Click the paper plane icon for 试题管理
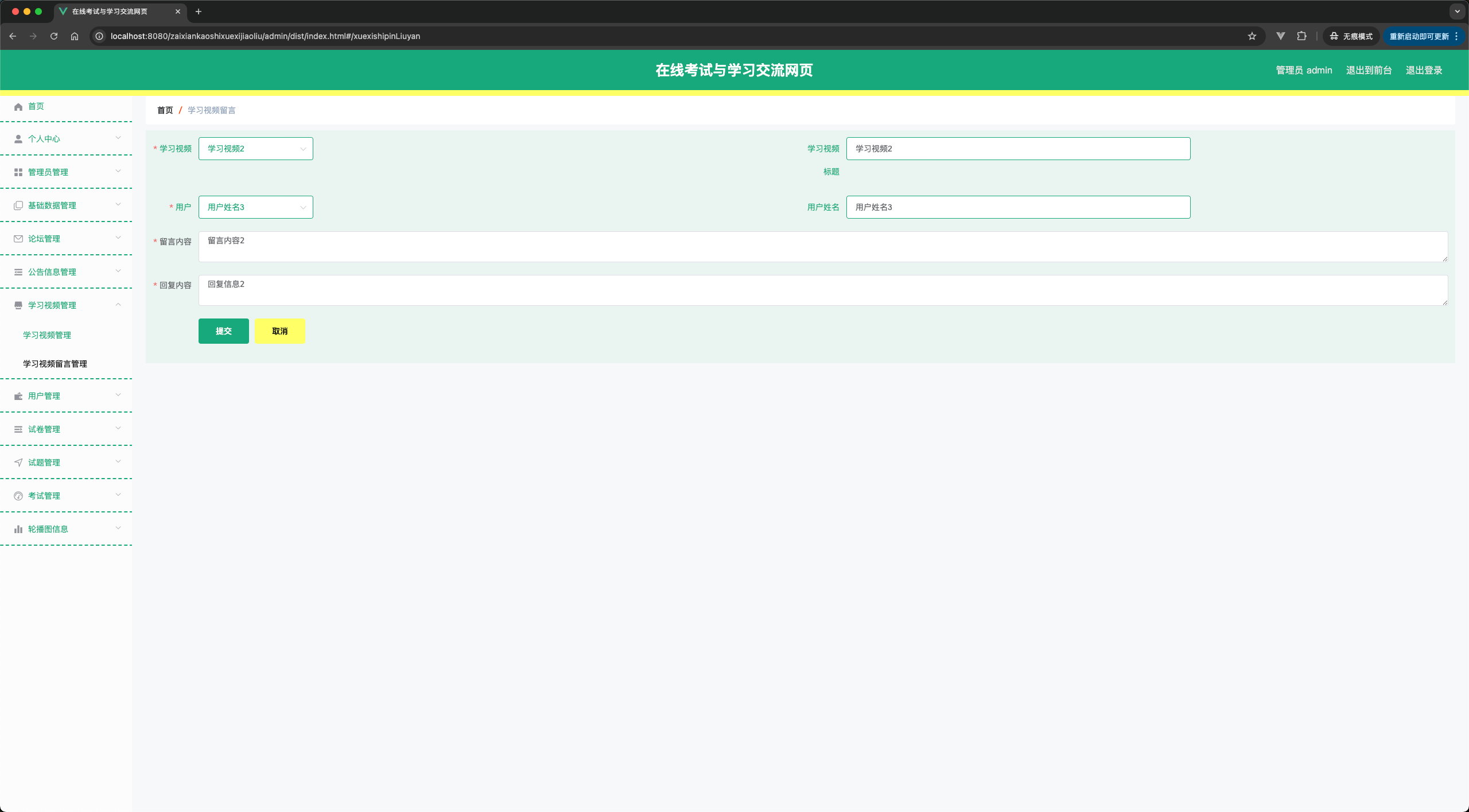This screenshot has width=1469, height=812. pos(18,463)
